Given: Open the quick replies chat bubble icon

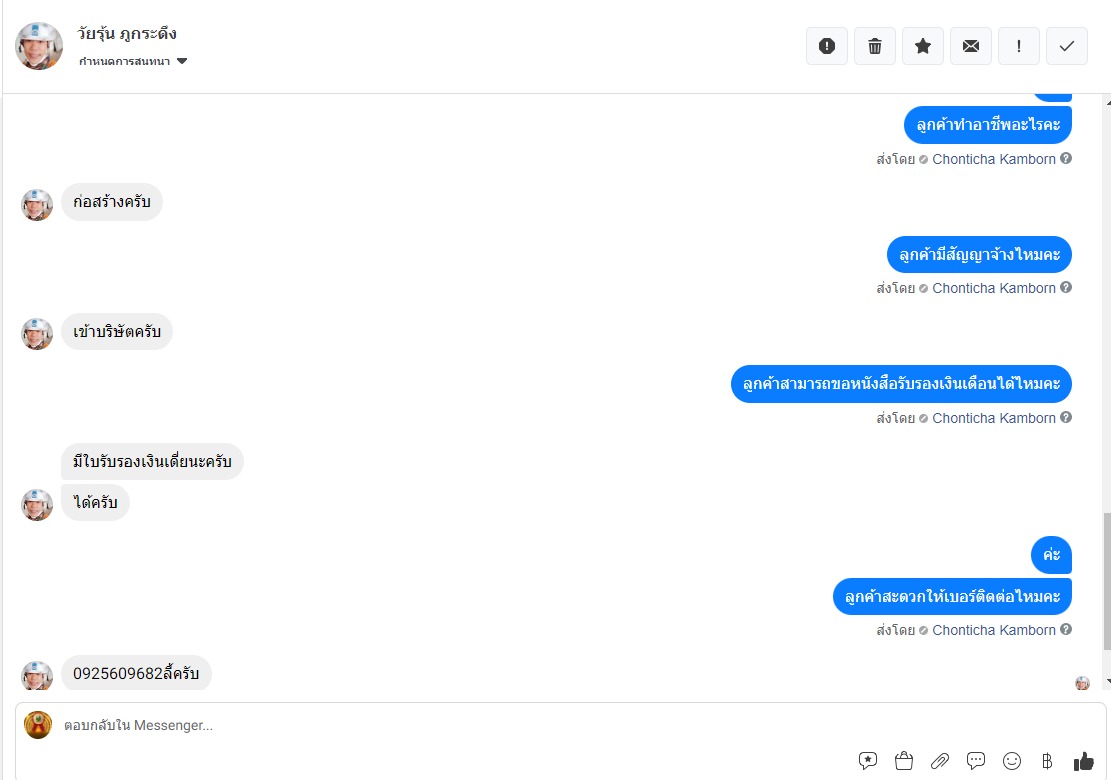Looking at the screenshot, I should click(x=976, y=761).
